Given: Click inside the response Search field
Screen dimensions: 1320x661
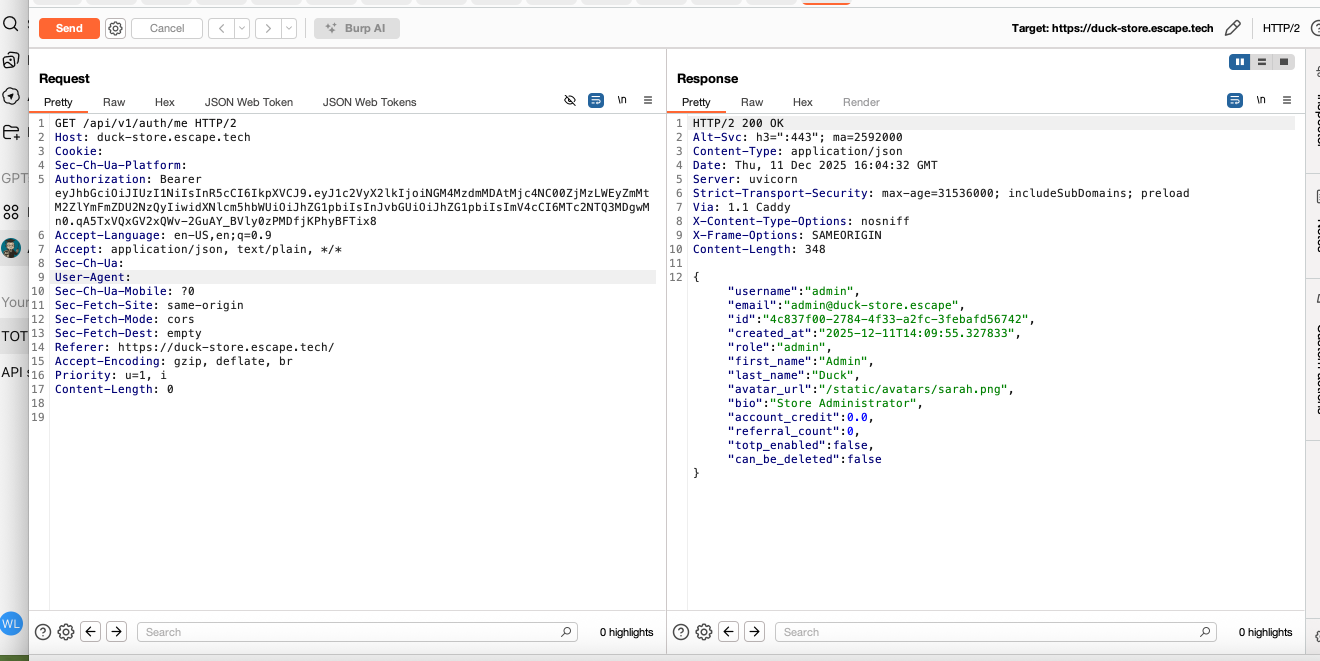Looking at the screenshot, I should [x=990, y=631].
